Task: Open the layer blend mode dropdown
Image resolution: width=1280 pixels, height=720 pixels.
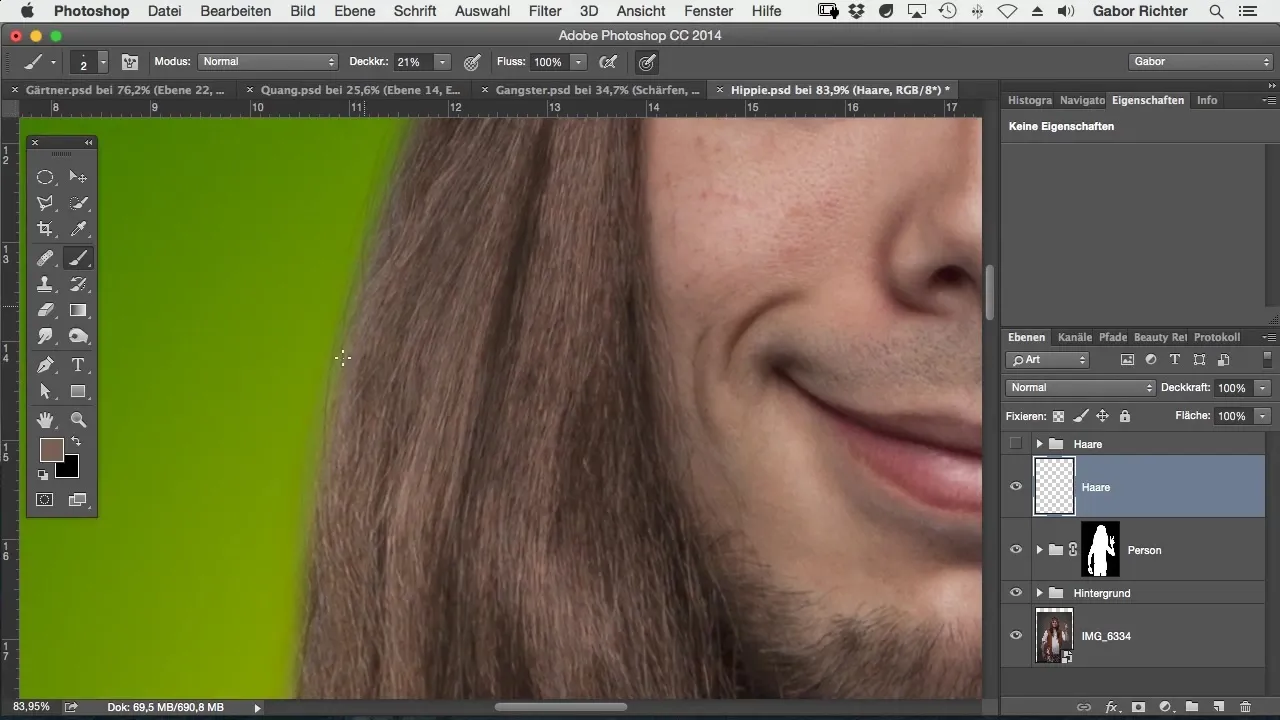Action: click(1079, 388)
